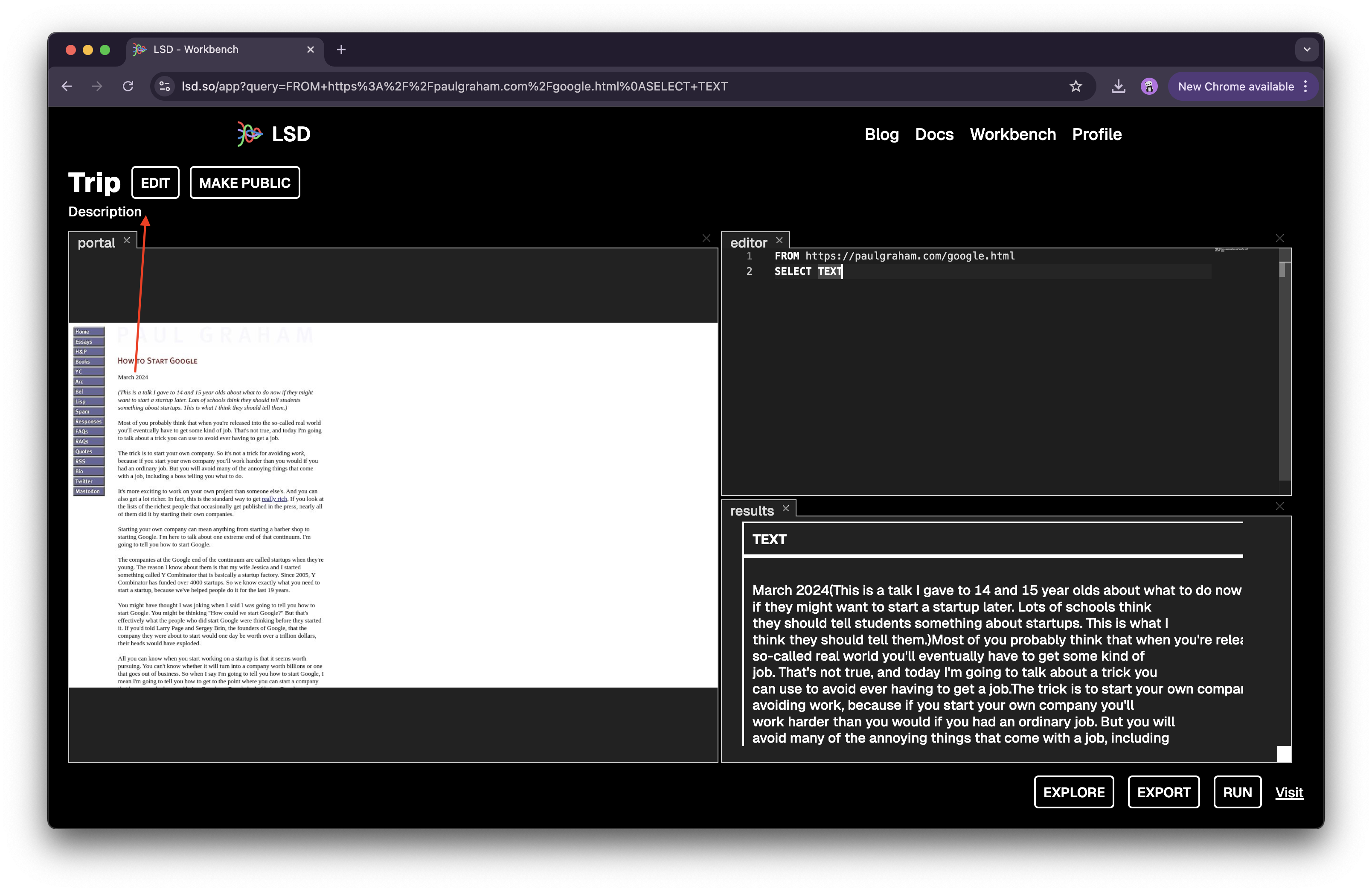1372x892 pixels.
Task: Select the Docs menu item
Action: click(x=933, y=134)
